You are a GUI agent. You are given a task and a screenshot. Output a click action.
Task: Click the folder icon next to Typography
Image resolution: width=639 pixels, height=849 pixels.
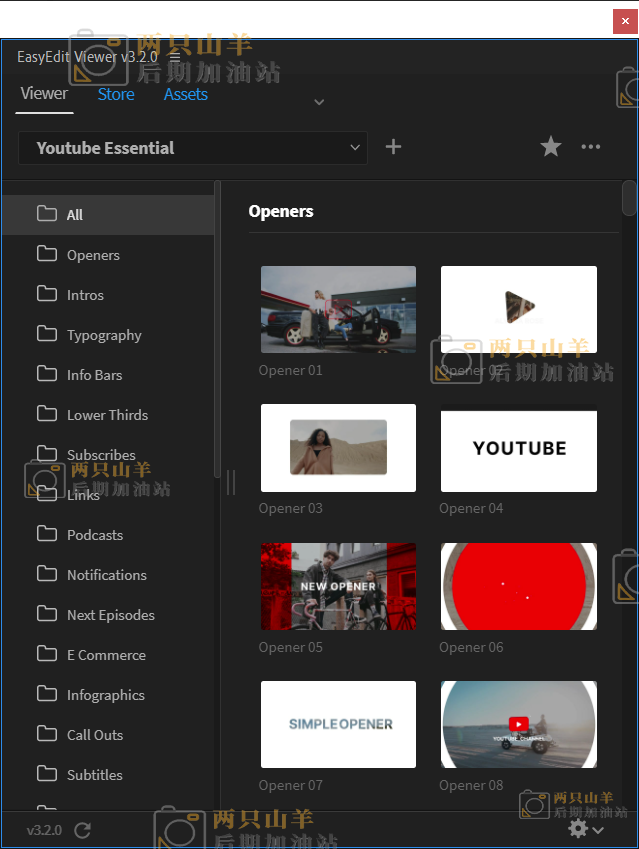pos(47,334)
